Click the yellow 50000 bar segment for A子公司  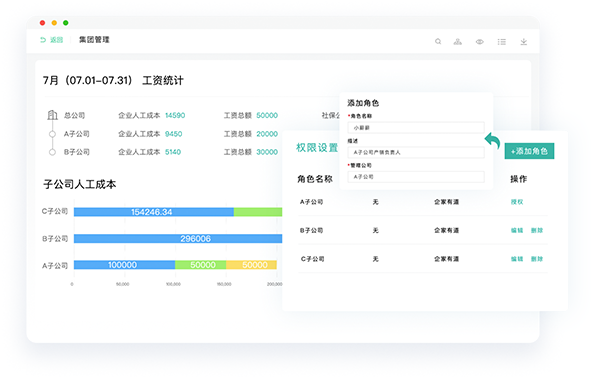pyautogui.click(x=251, y=265)
